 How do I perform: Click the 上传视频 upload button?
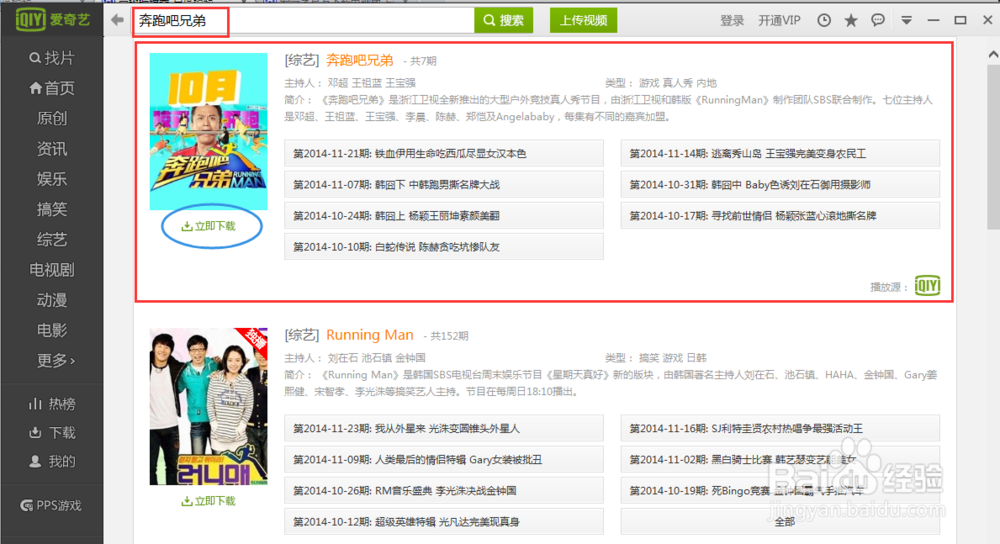[x=584, y=20]
